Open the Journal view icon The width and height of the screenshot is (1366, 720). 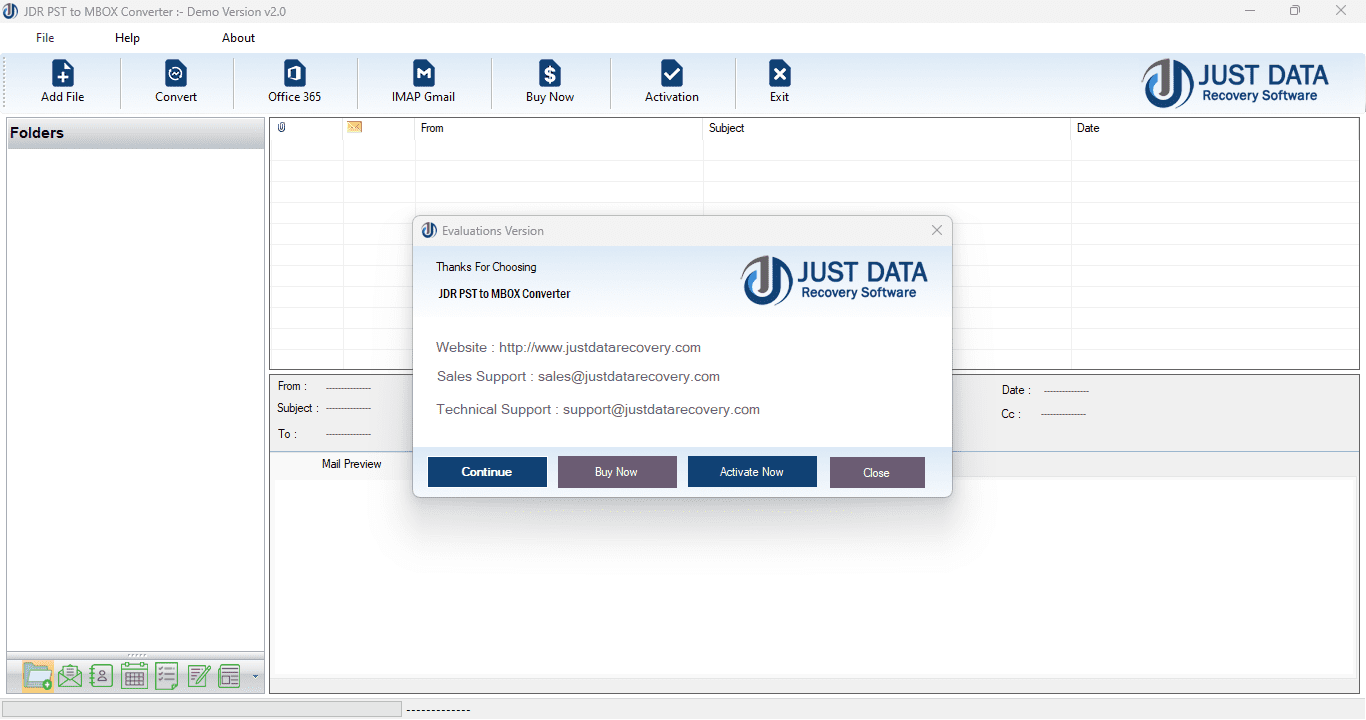point(229,676)
